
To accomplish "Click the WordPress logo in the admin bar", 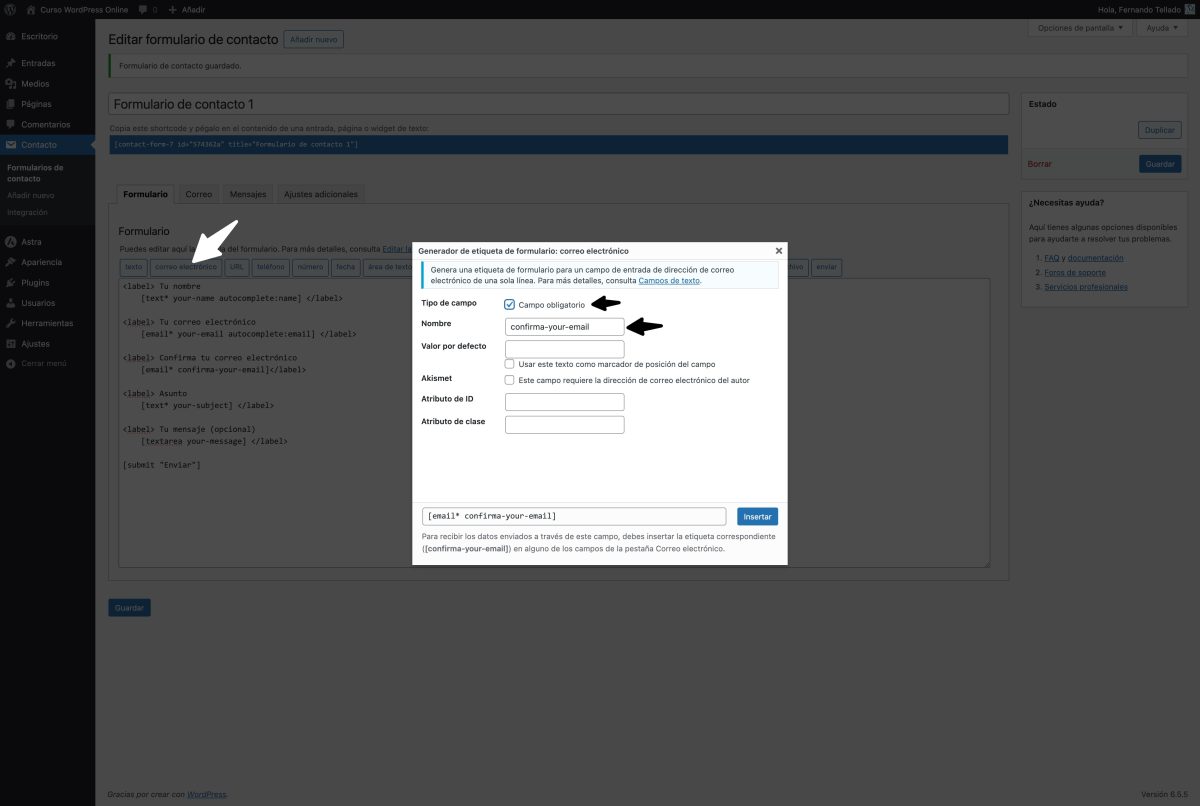I will 9,9.
